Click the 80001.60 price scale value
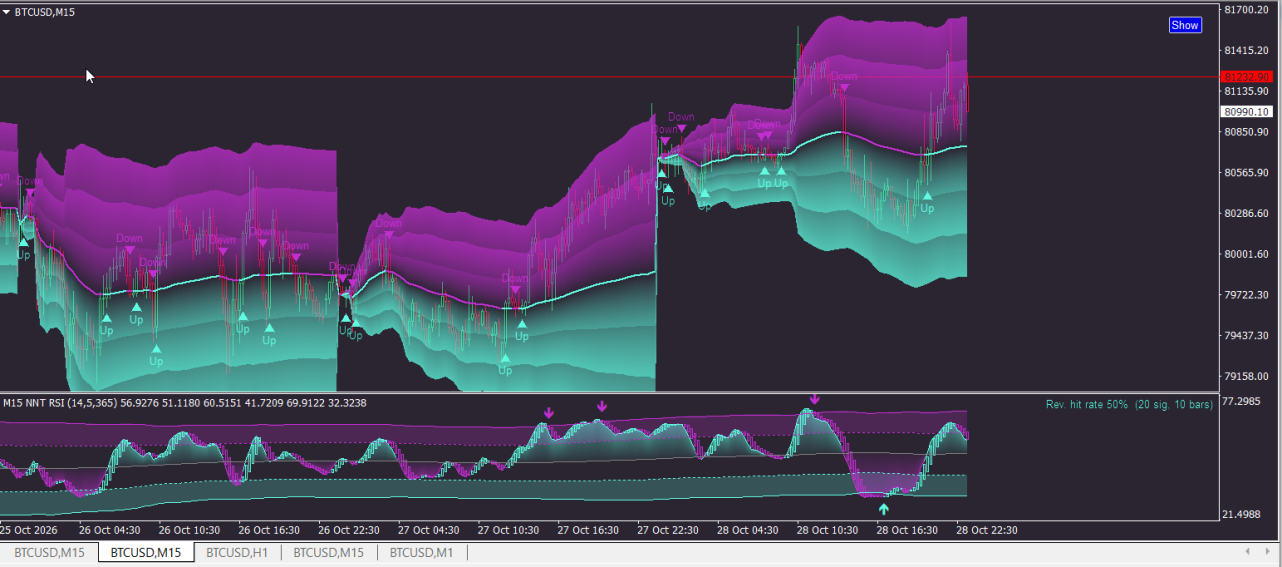The height and width of the screenshot is (567, 1282). coord(1246,254)
